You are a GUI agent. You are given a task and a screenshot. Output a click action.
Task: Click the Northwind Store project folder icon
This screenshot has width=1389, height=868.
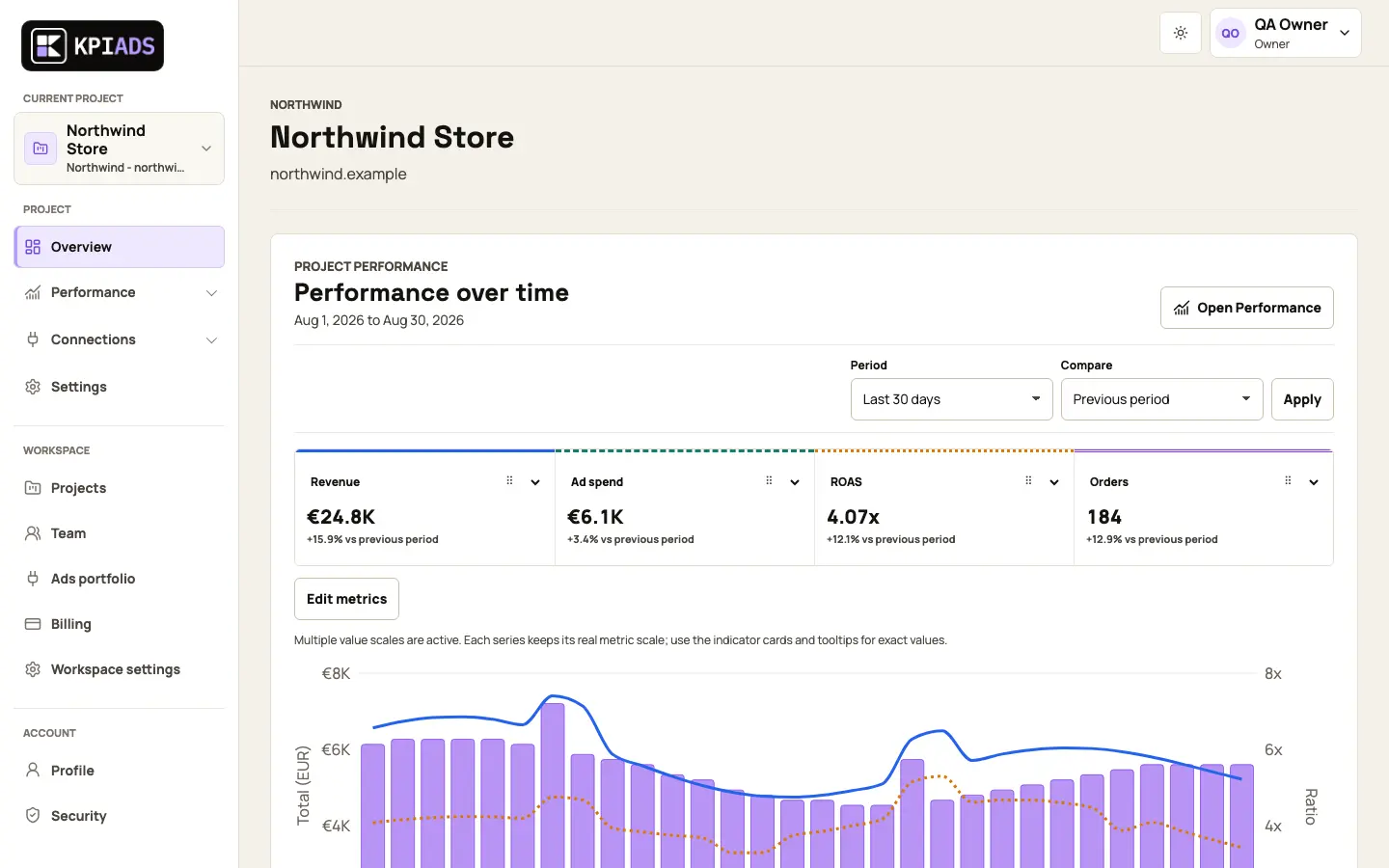pyautogui.click(x=41, y=149)
